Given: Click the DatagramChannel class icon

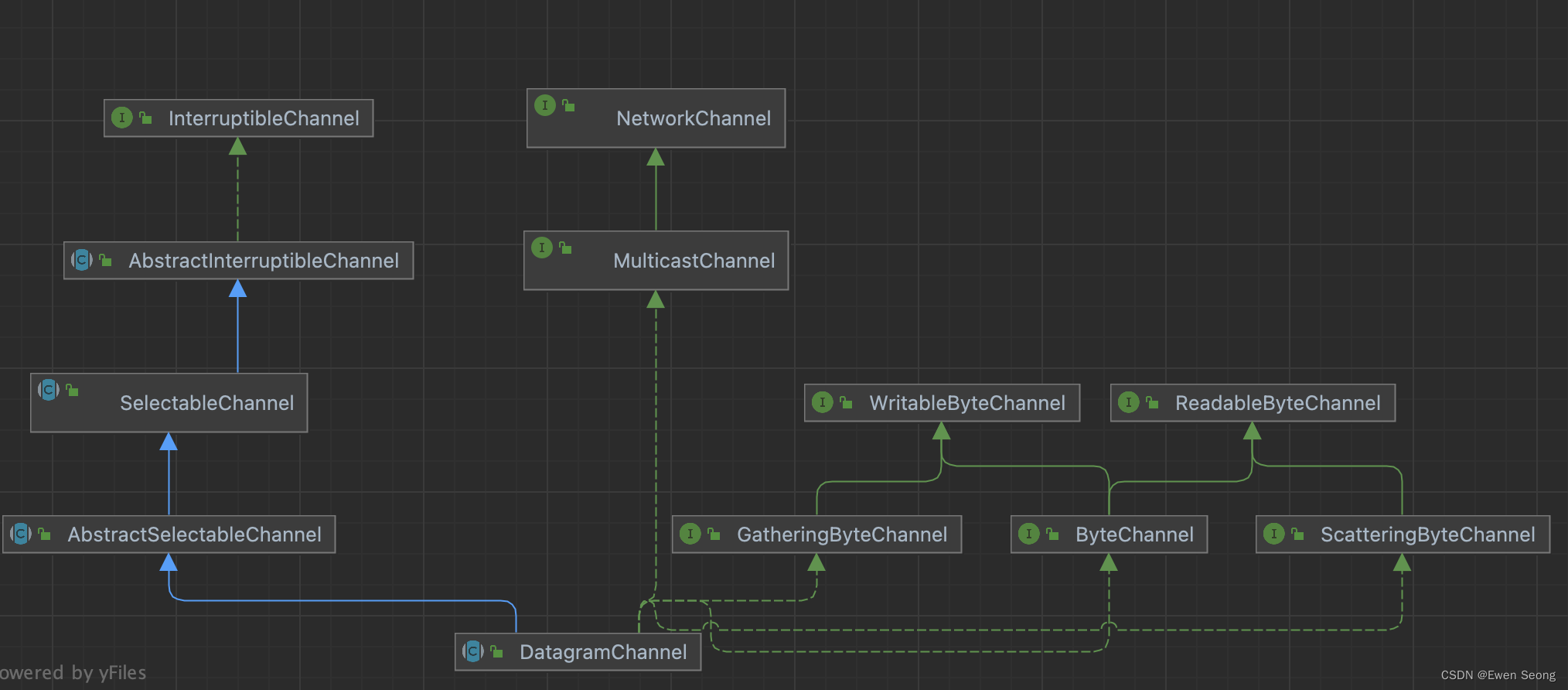Looking at the screenshot, I should click(x=473, y=651).
